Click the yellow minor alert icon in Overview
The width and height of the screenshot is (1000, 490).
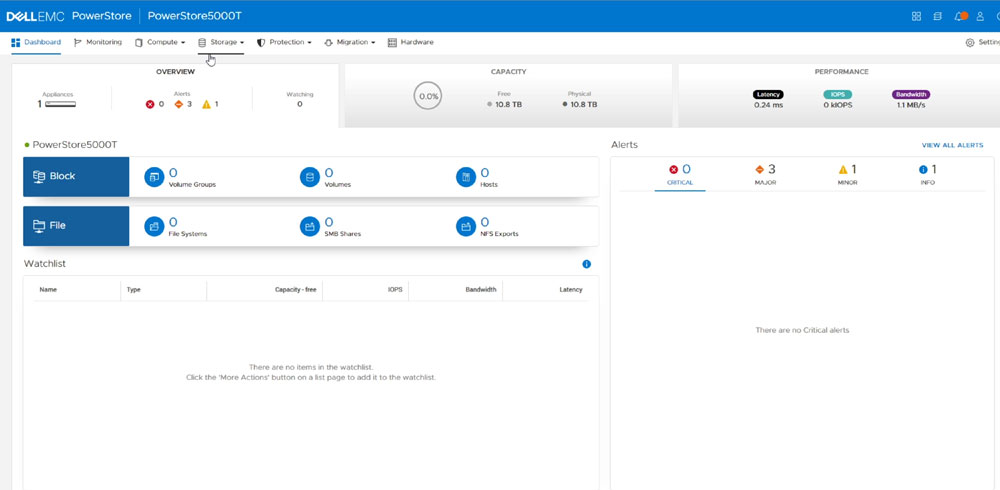[206, 104]
